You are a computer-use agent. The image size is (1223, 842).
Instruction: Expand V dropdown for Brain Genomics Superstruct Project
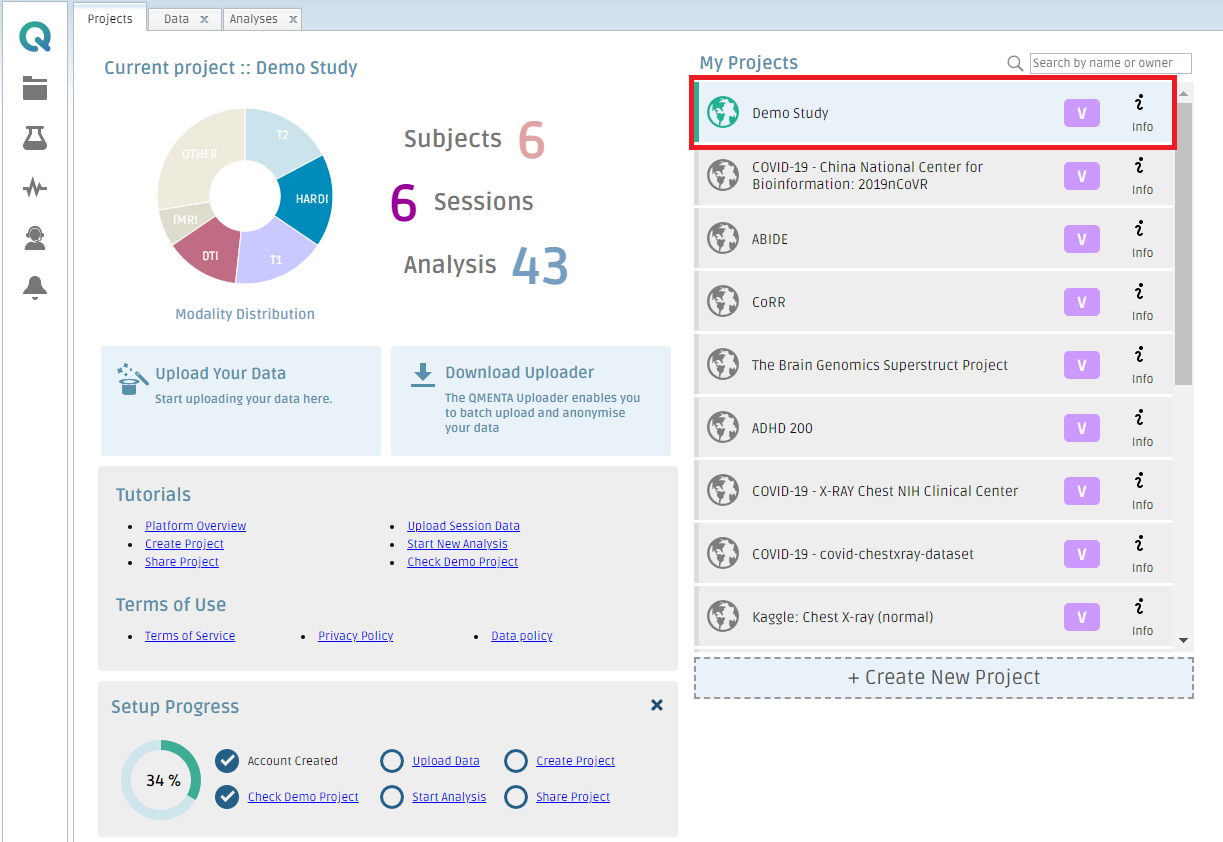[1081, 365]
